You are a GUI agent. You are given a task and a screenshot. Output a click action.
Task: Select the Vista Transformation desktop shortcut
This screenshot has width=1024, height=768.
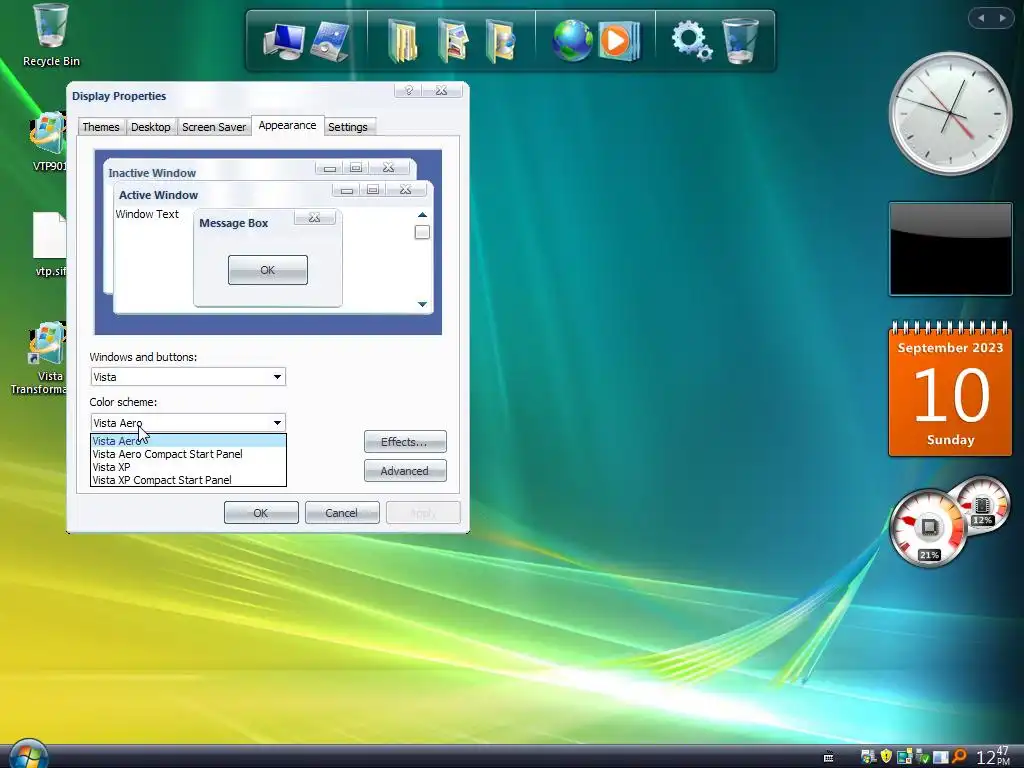pyautogui.click(x=46, y=358)
